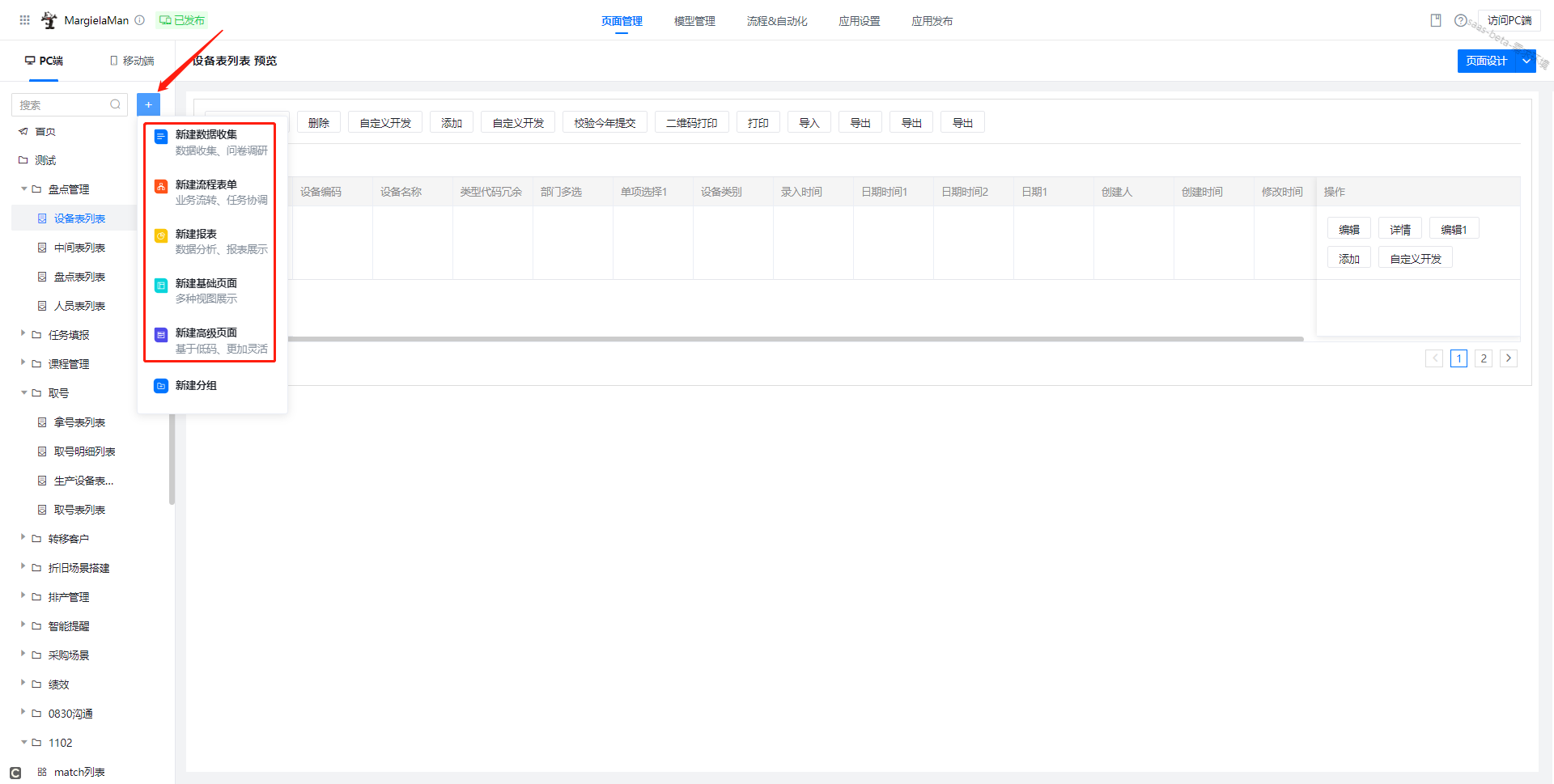Click the 编辑1 row action button
Viewport: 1554px width, 784px height.
[1454, 230]
